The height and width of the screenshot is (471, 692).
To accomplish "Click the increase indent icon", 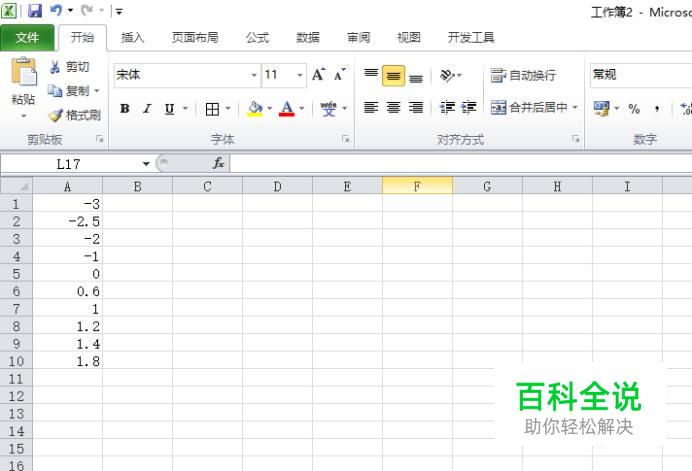I will pyautogui.click(x=469, y=108).
